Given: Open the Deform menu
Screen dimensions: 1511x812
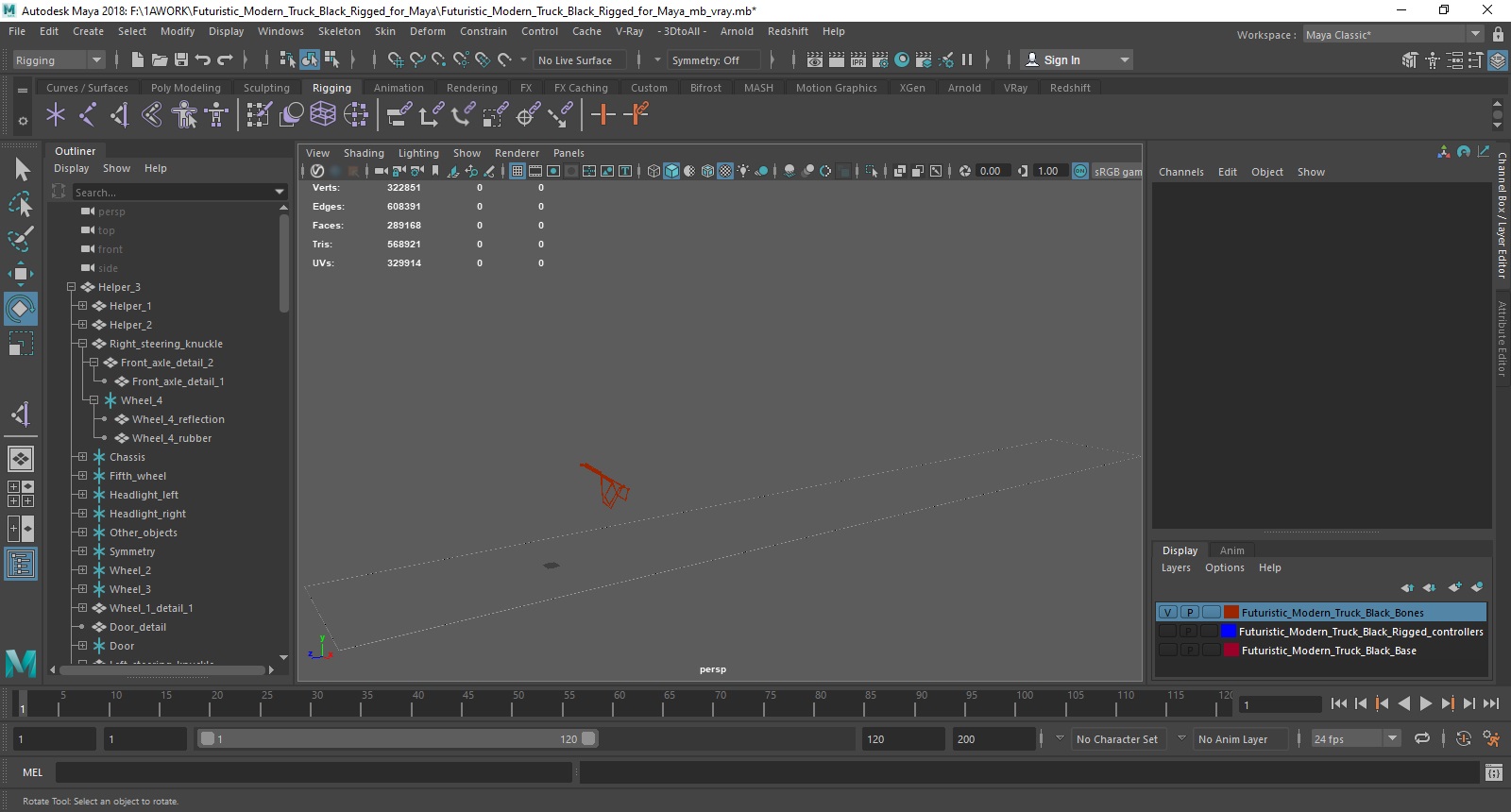Looking at the screenshot, I should [x=427, y=31].
